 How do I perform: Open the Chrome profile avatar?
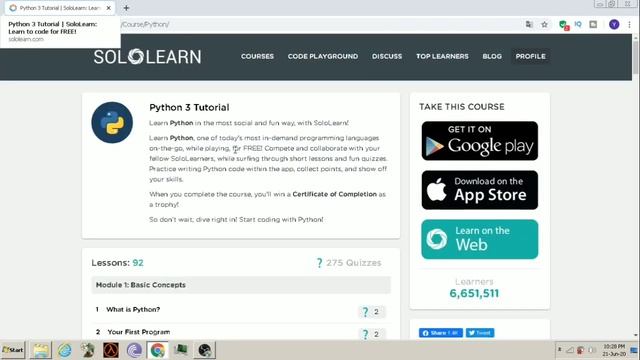pyautogui.click(x=614, y=24)
